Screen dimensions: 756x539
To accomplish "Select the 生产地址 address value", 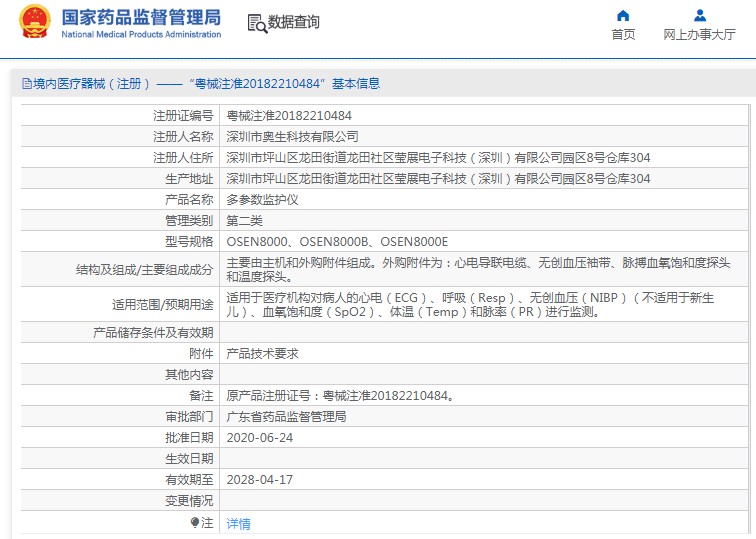I will pyautogui.click(x=438, y=179).
